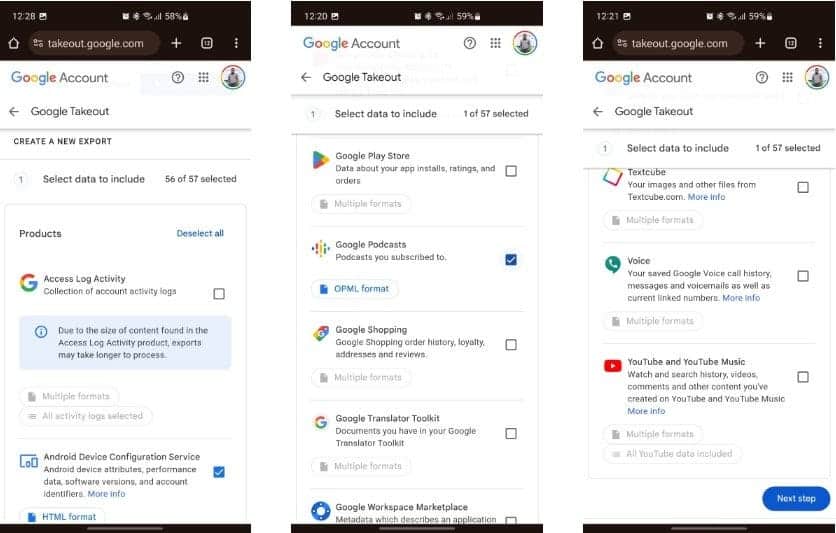Click the profile avatar in the left phone
Viewport: 836px width, 533px height.
pyautogui.click(x=233, y=78)
